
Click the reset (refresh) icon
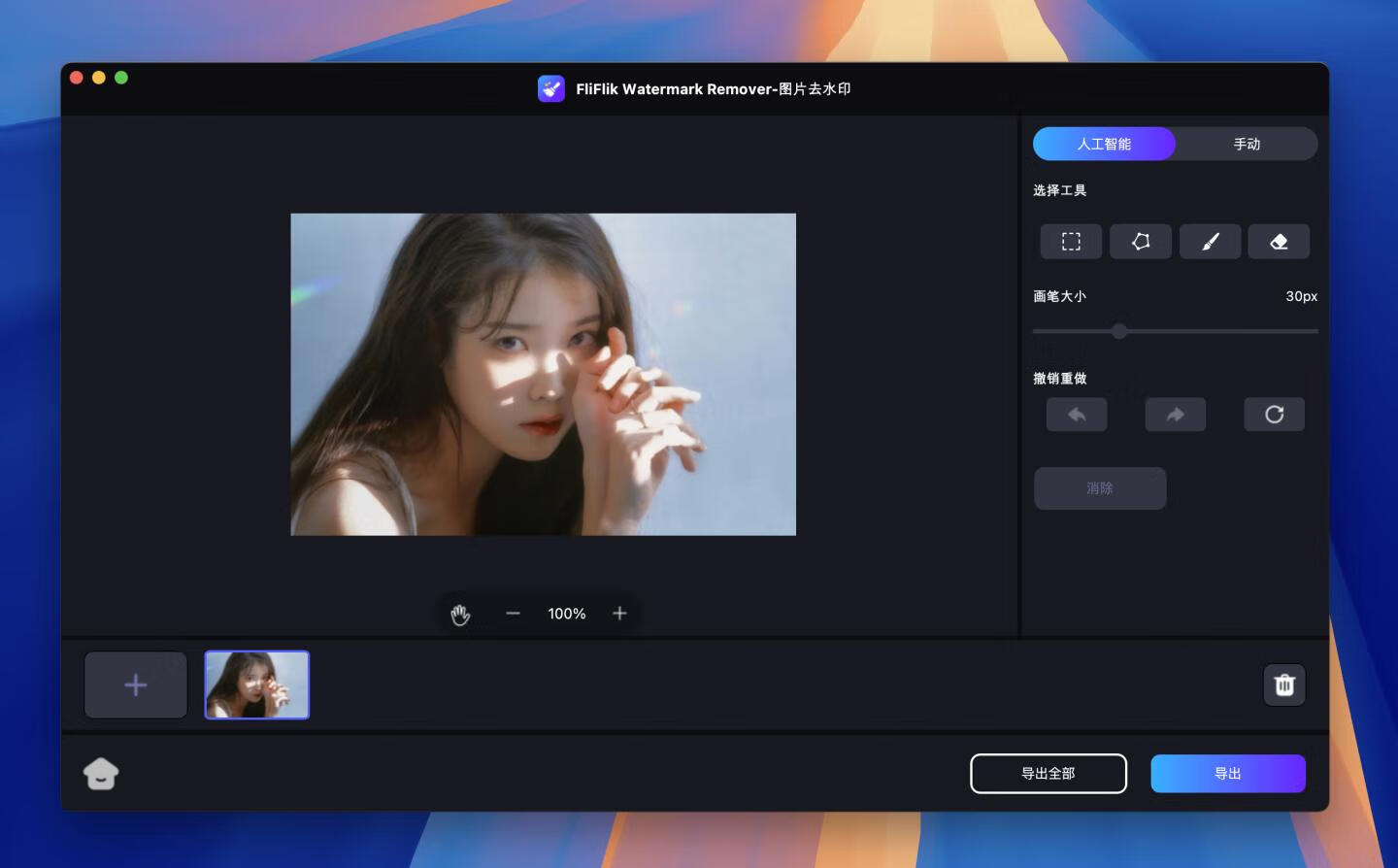(x=1274, y=414)
